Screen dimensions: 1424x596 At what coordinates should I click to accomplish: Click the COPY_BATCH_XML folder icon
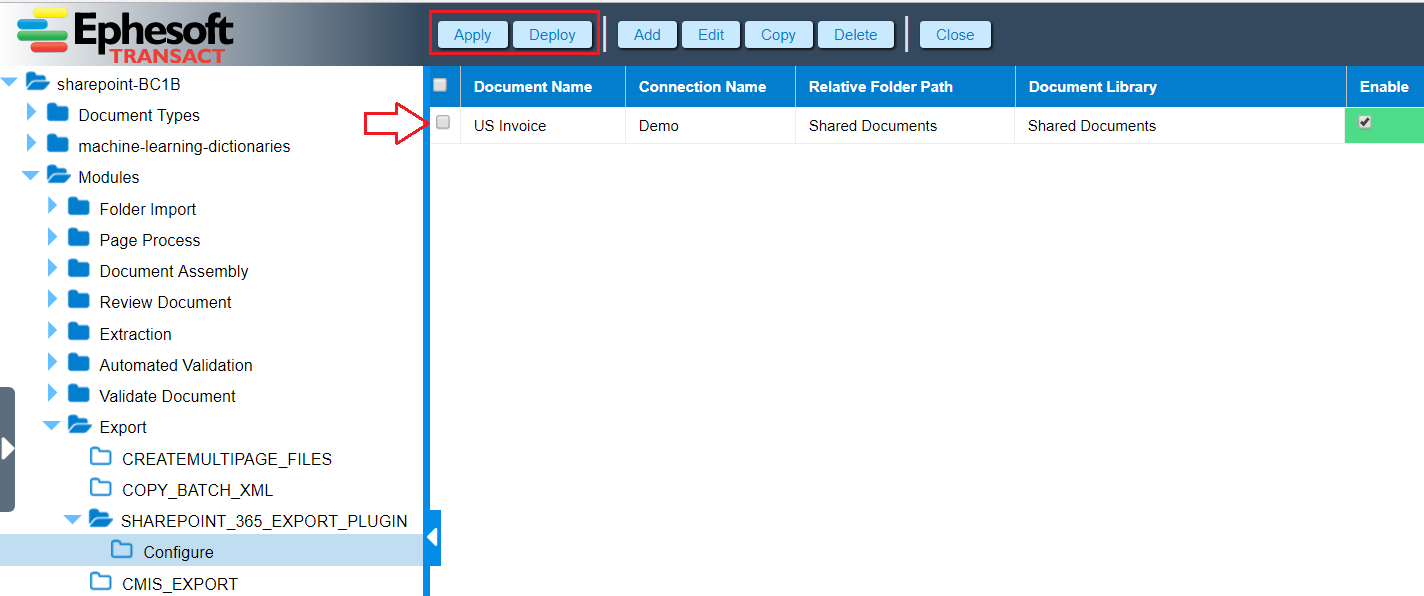(x=100, y=489)
